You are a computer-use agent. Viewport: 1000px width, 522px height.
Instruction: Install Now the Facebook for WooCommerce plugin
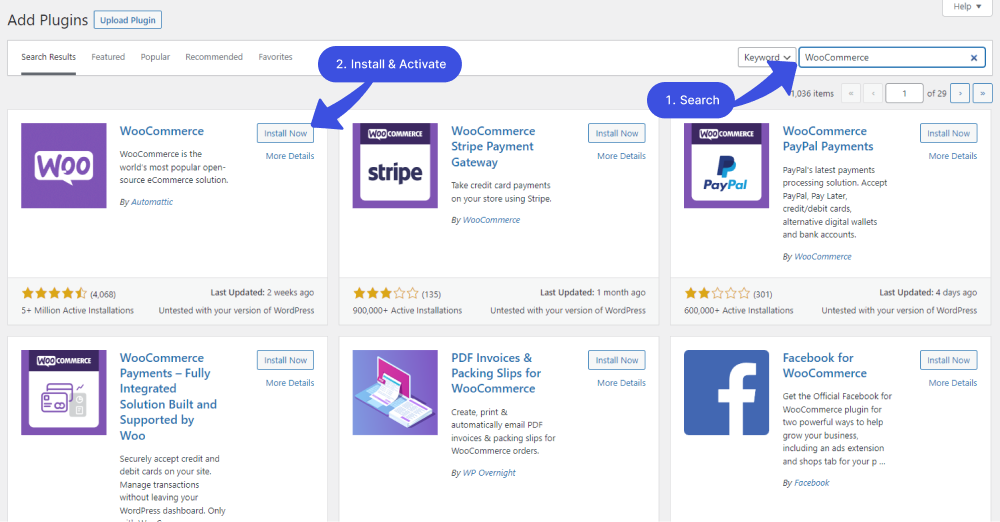pos(948,360)
